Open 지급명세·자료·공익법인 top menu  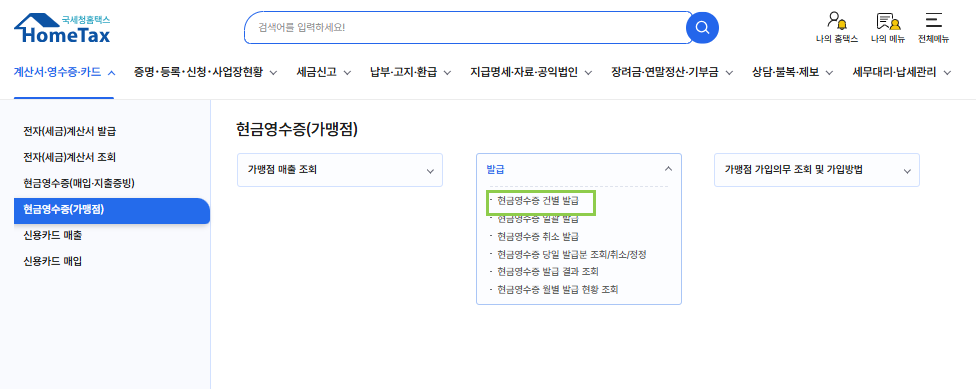531,72
